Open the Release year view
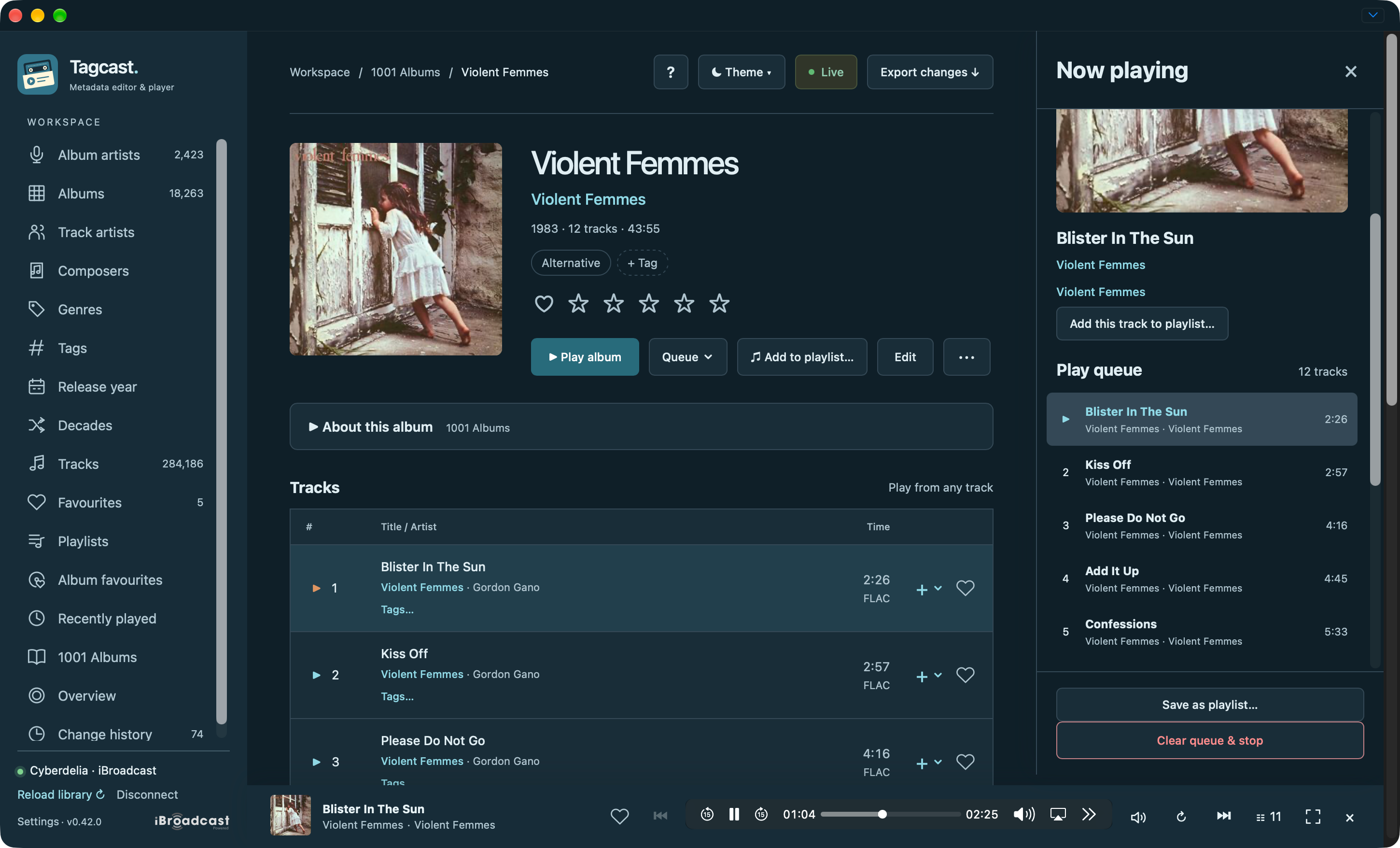This screenshot has width=1400, height=848. pyautogui.click(x=115, y=386)
